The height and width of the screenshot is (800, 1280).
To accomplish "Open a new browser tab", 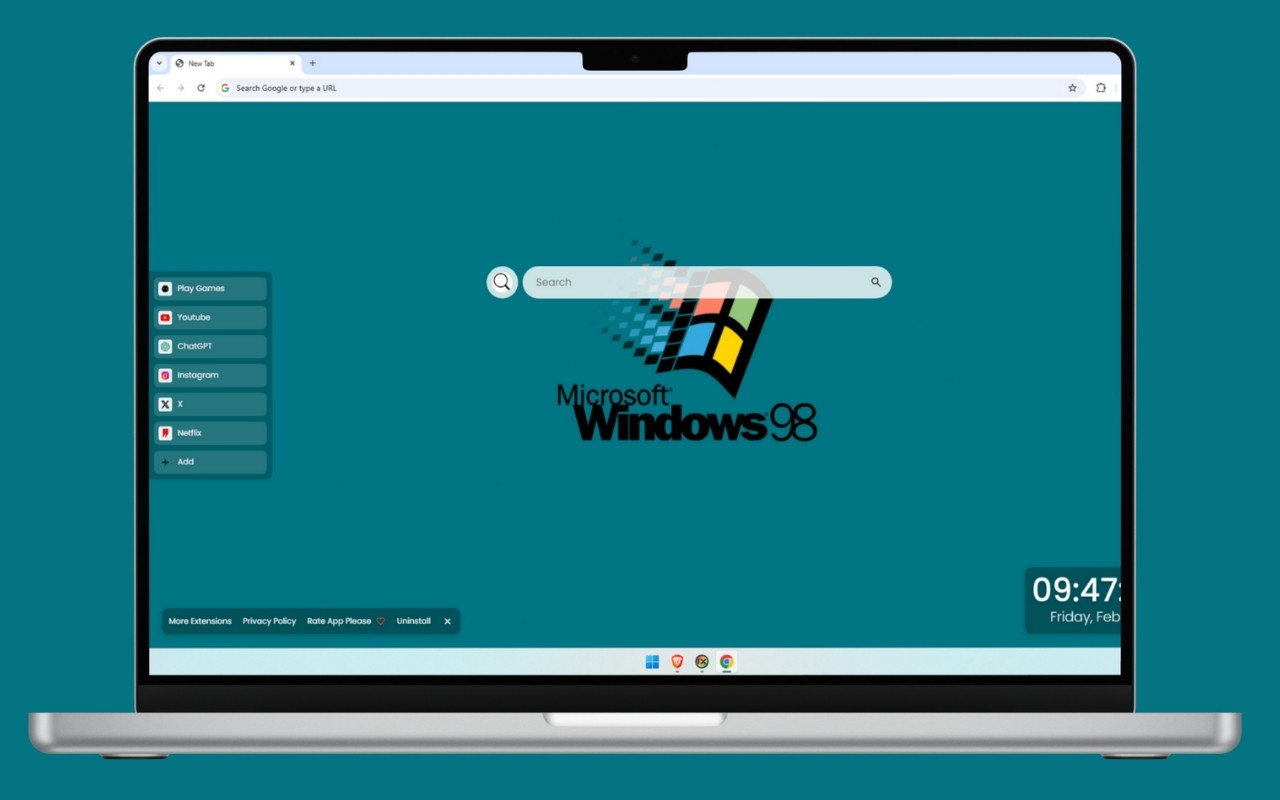I will pos(312,63).
